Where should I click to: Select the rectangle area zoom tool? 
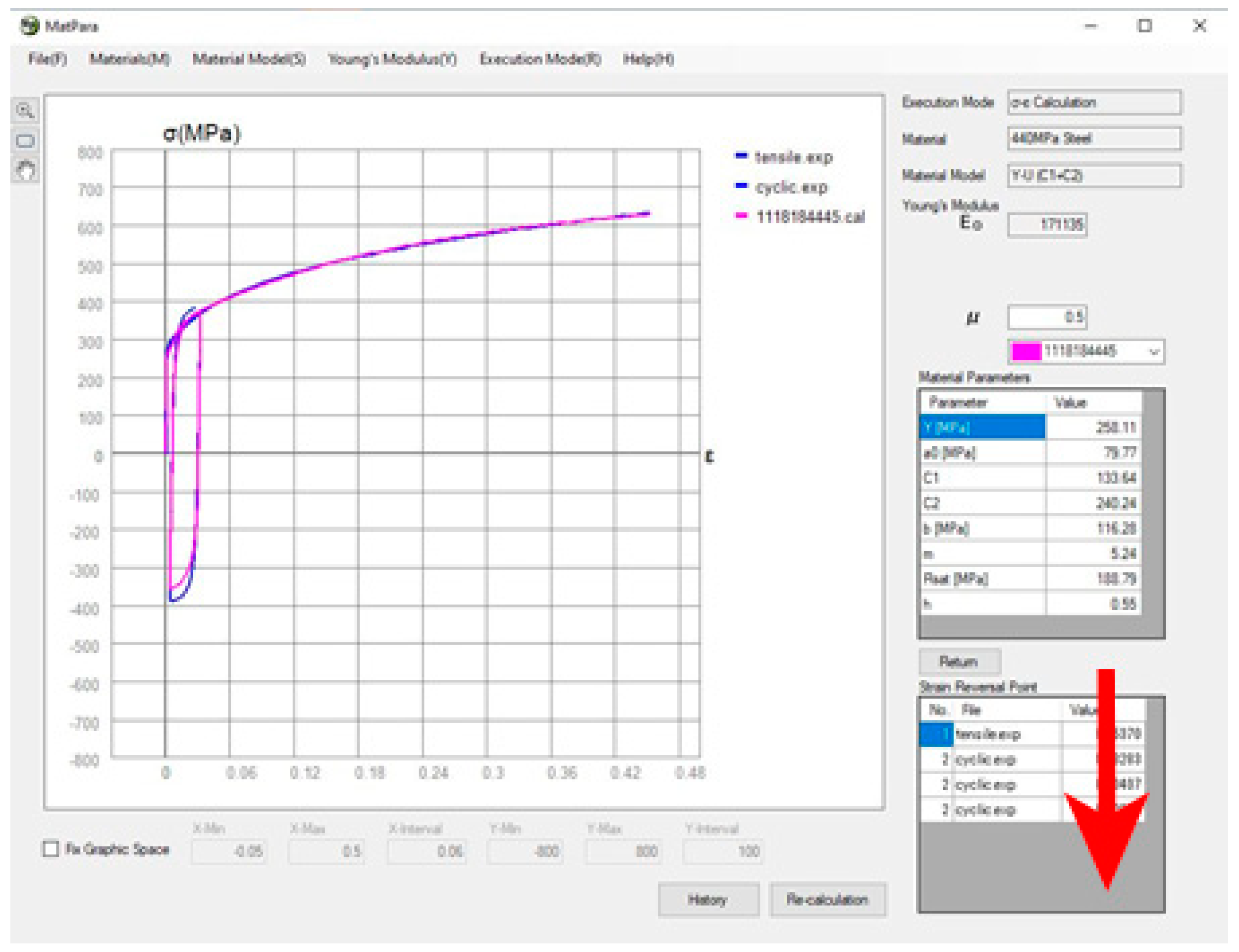point(25,140)
